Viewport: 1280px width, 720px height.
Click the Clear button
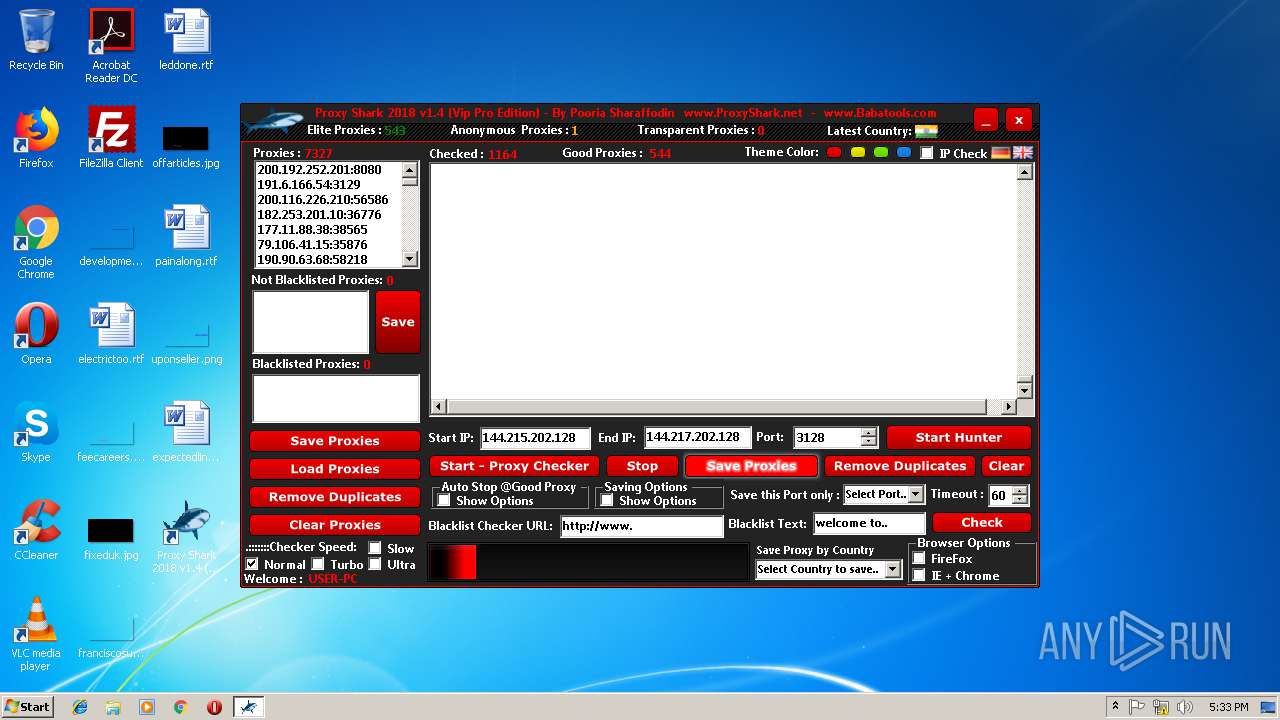click(x=1006, y=466)
